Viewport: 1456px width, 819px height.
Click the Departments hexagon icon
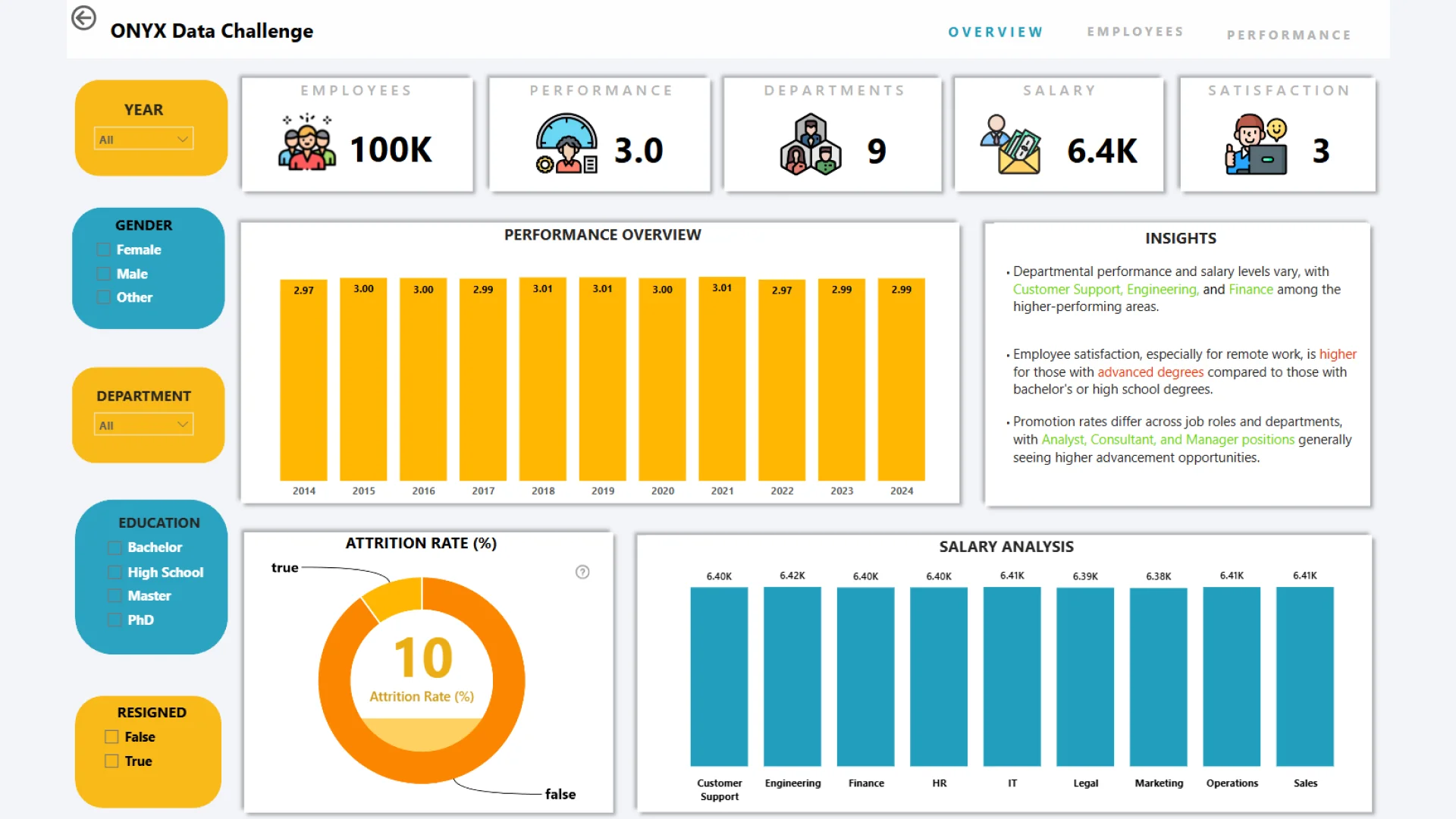(811, 145)
